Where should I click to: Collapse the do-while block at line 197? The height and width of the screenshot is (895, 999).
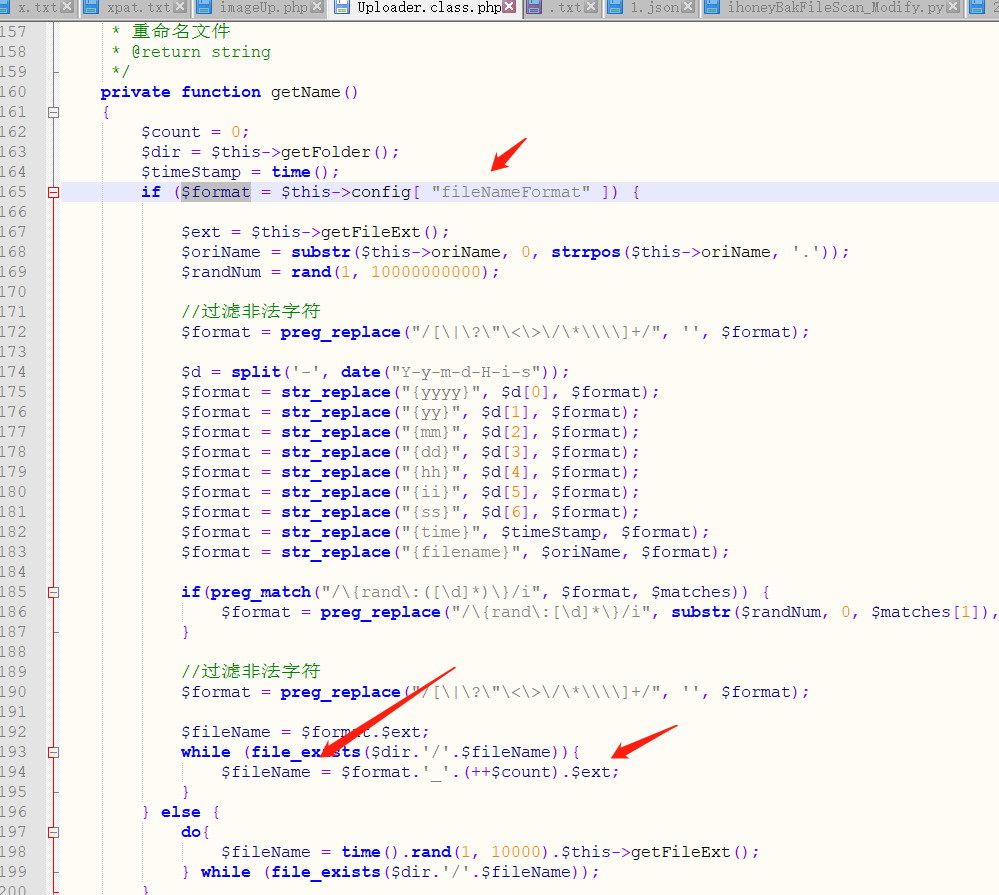[54, 832]
